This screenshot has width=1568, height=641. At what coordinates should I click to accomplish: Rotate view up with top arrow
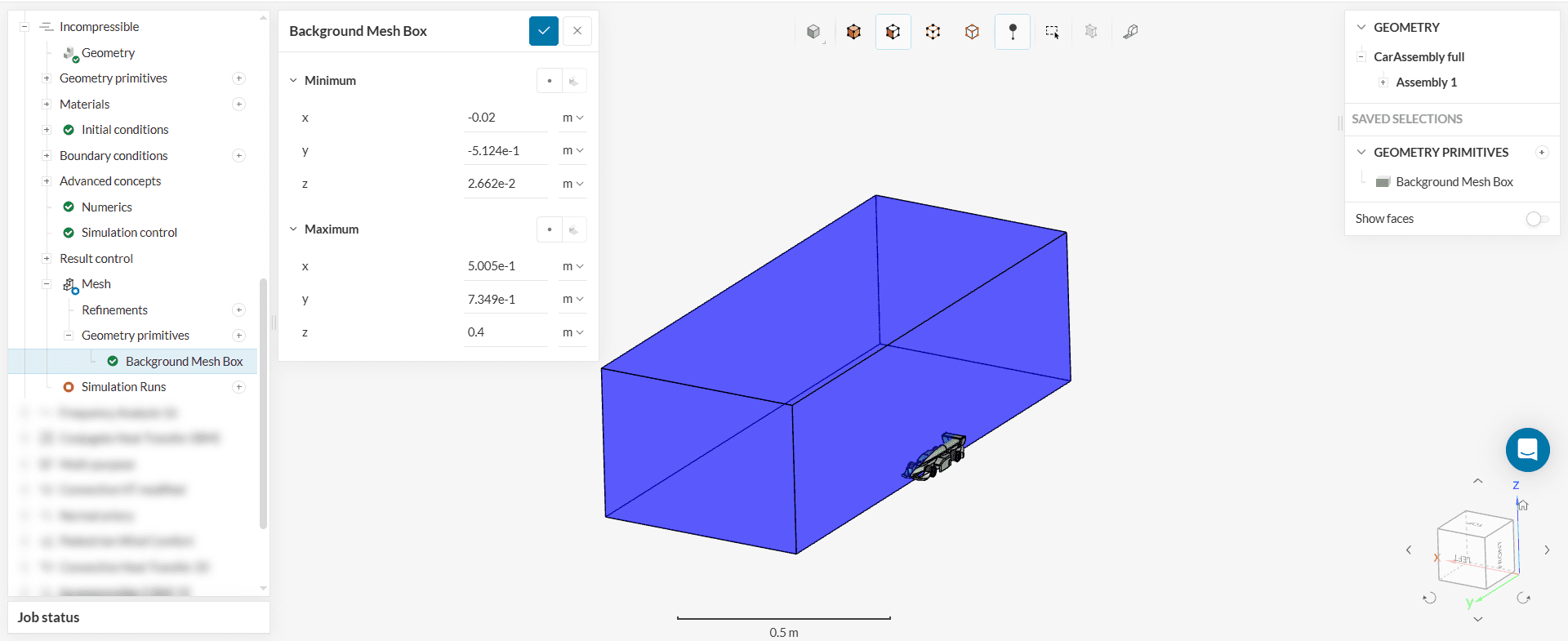tap(1477, 481)
